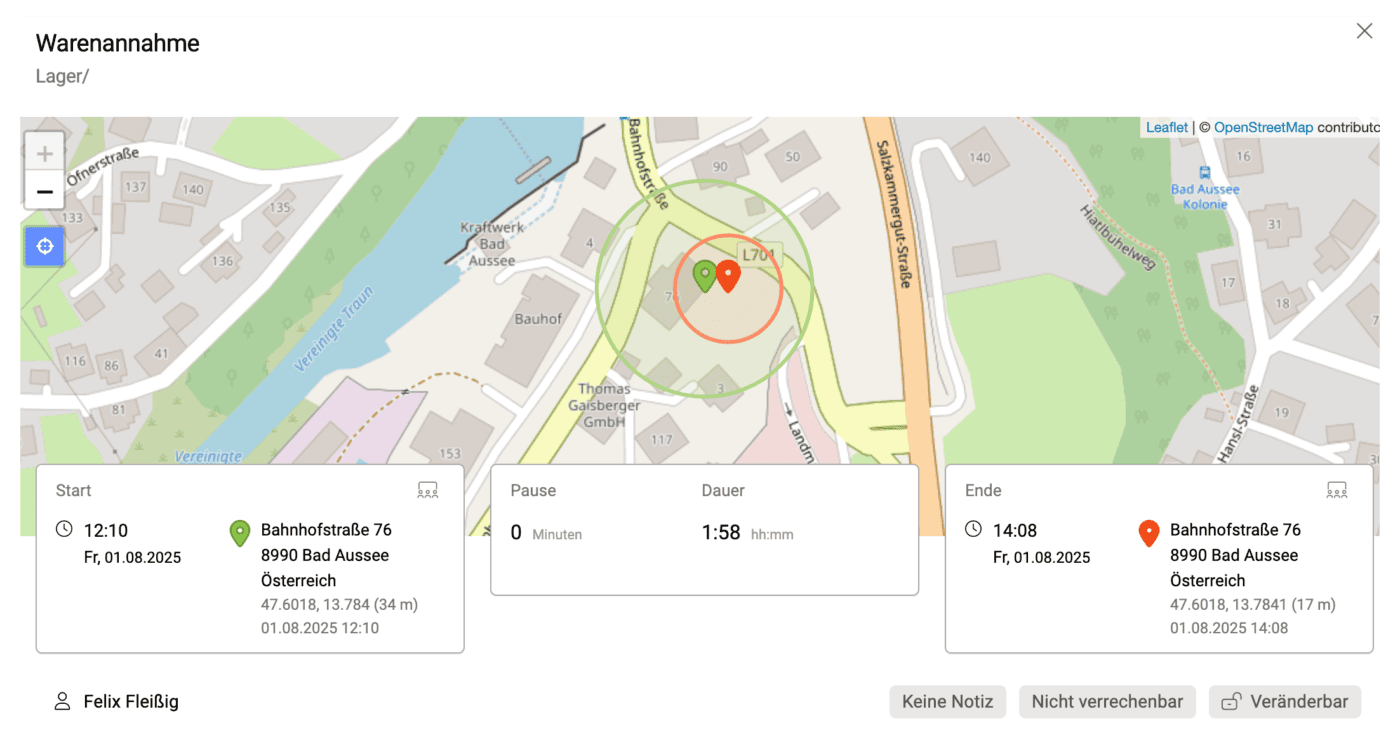Open the OpenStreetMap link
1400x754 pixels.
tap(1263, 127)
